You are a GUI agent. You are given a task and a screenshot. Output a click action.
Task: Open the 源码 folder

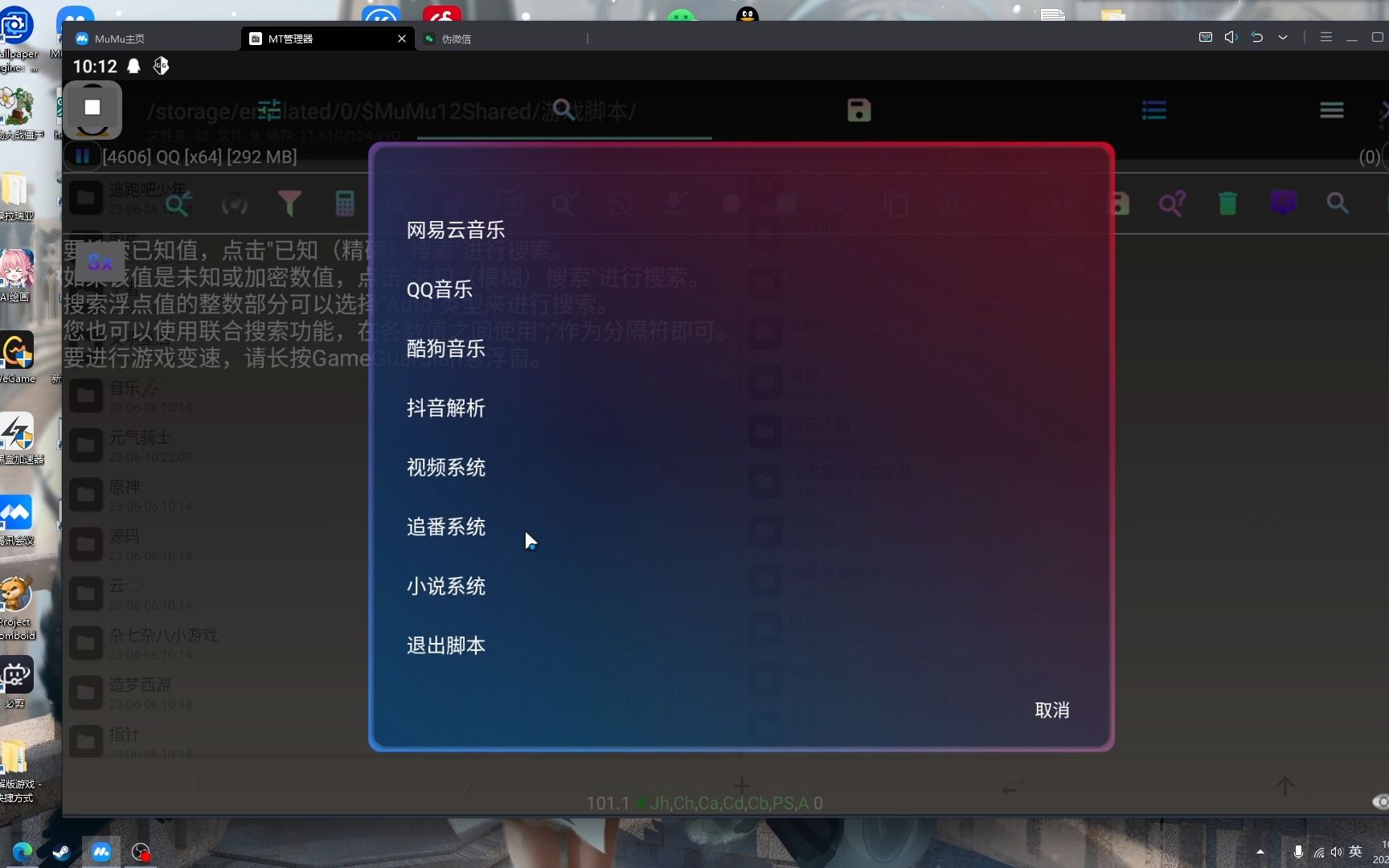coord(217,544)
